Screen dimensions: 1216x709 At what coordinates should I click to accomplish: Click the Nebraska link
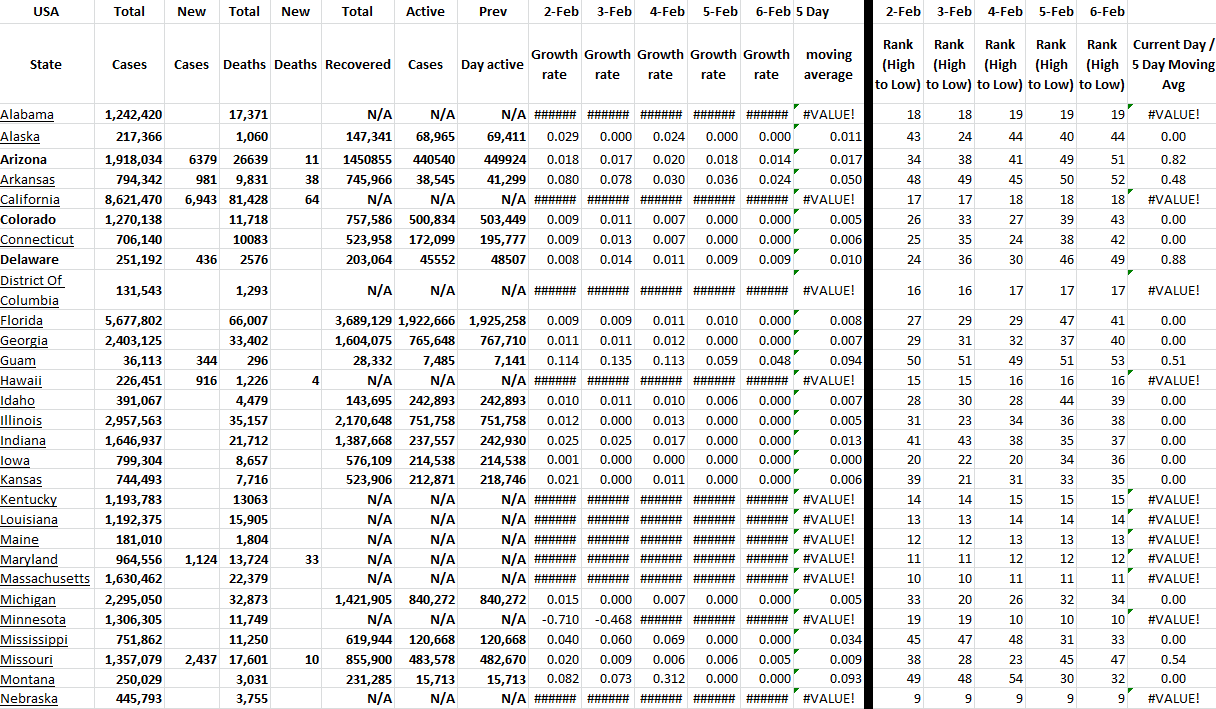pyautogui.click(x=29, y=699)
